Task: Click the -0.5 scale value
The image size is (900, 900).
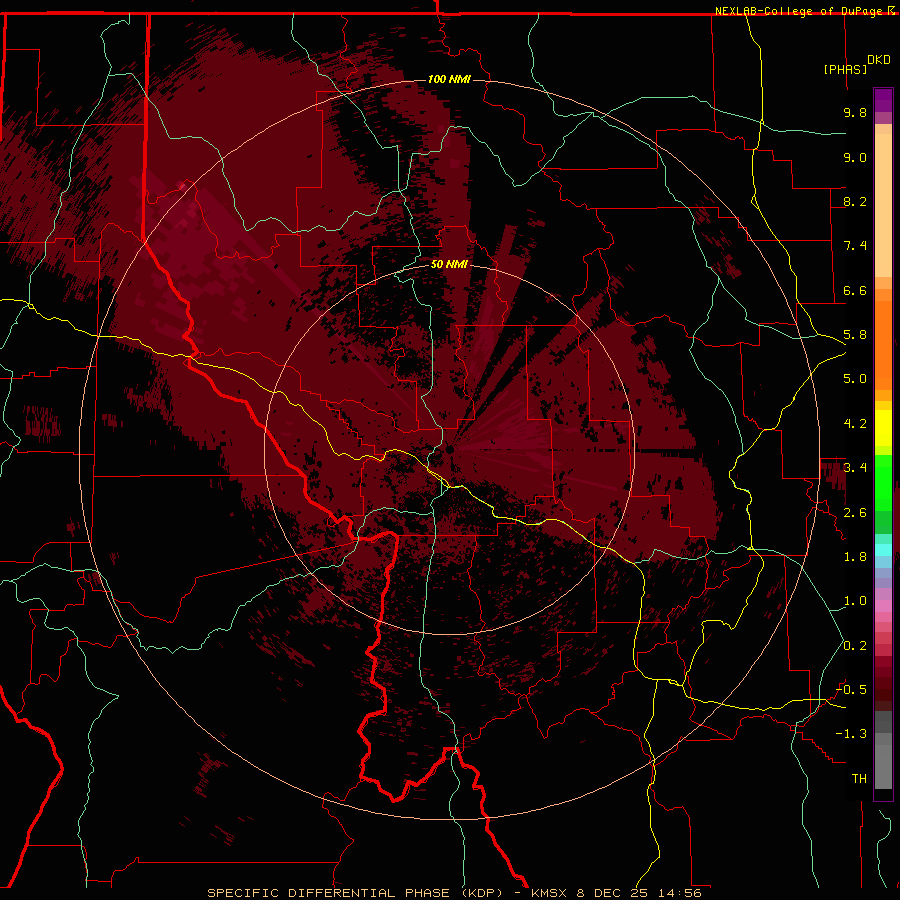Action: [x=852, y=690]
